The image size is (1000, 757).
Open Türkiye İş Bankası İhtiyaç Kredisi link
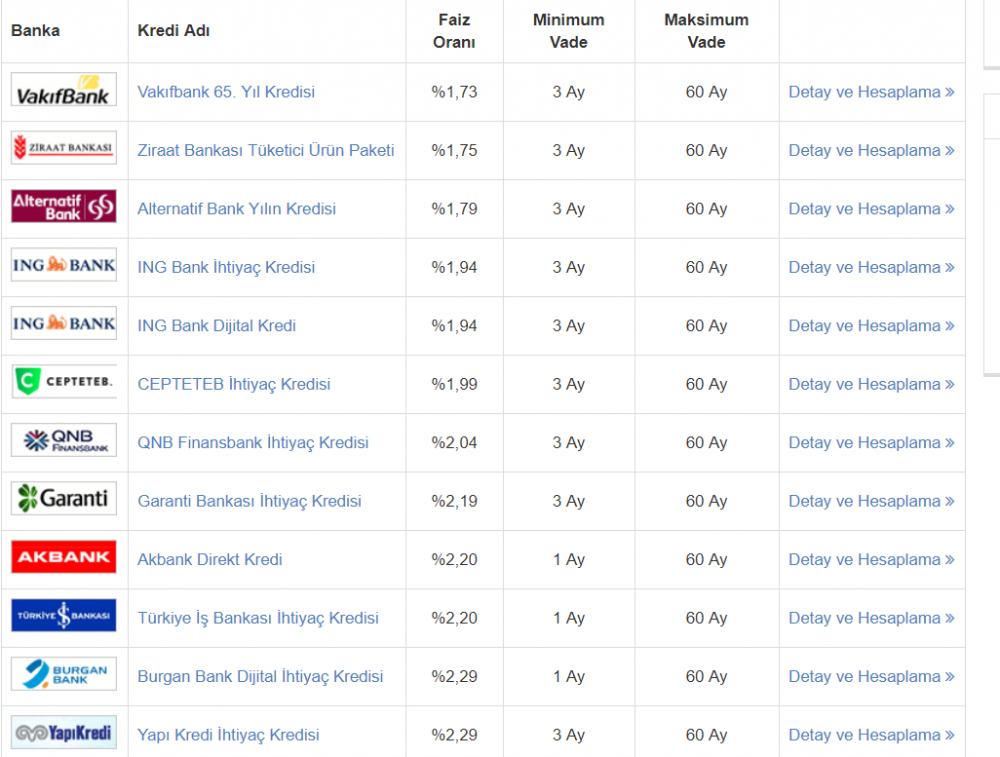(258, 618)
